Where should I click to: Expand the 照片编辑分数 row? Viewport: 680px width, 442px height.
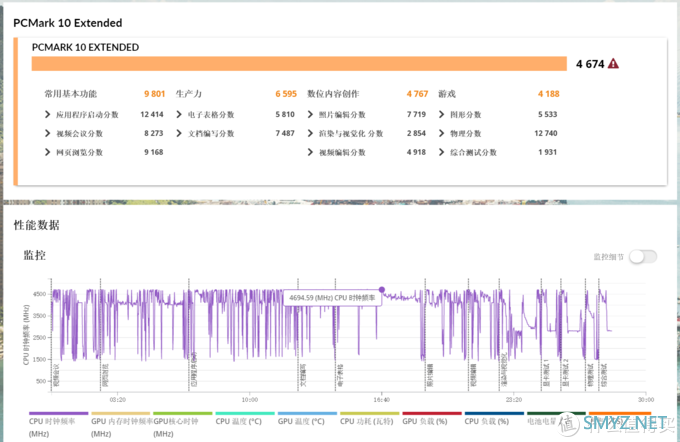point(310,115)
